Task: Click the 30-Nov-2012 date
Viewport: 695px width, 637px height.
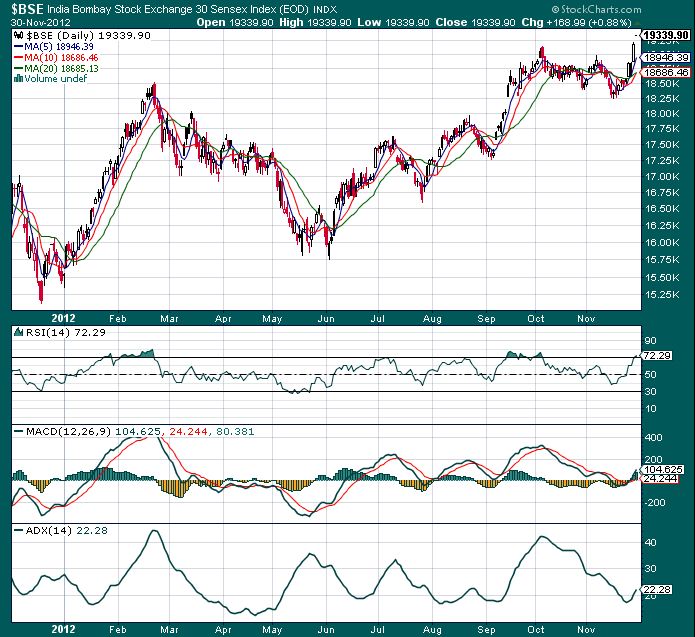Action: click(x=41, y=23)
